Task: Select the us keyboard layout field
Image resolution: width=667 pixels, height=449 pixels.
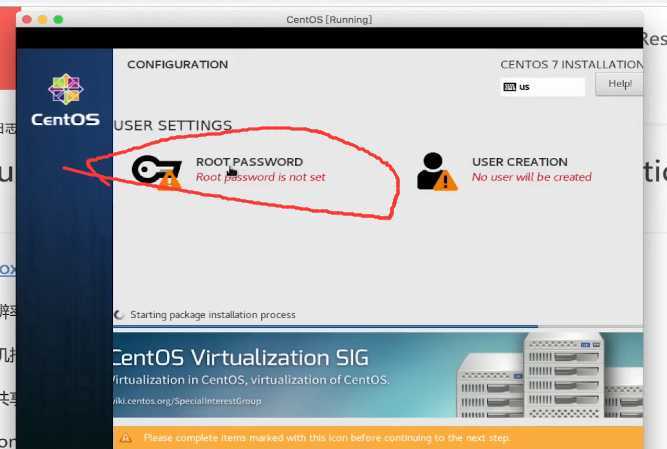Action: [x=542, y=87]
